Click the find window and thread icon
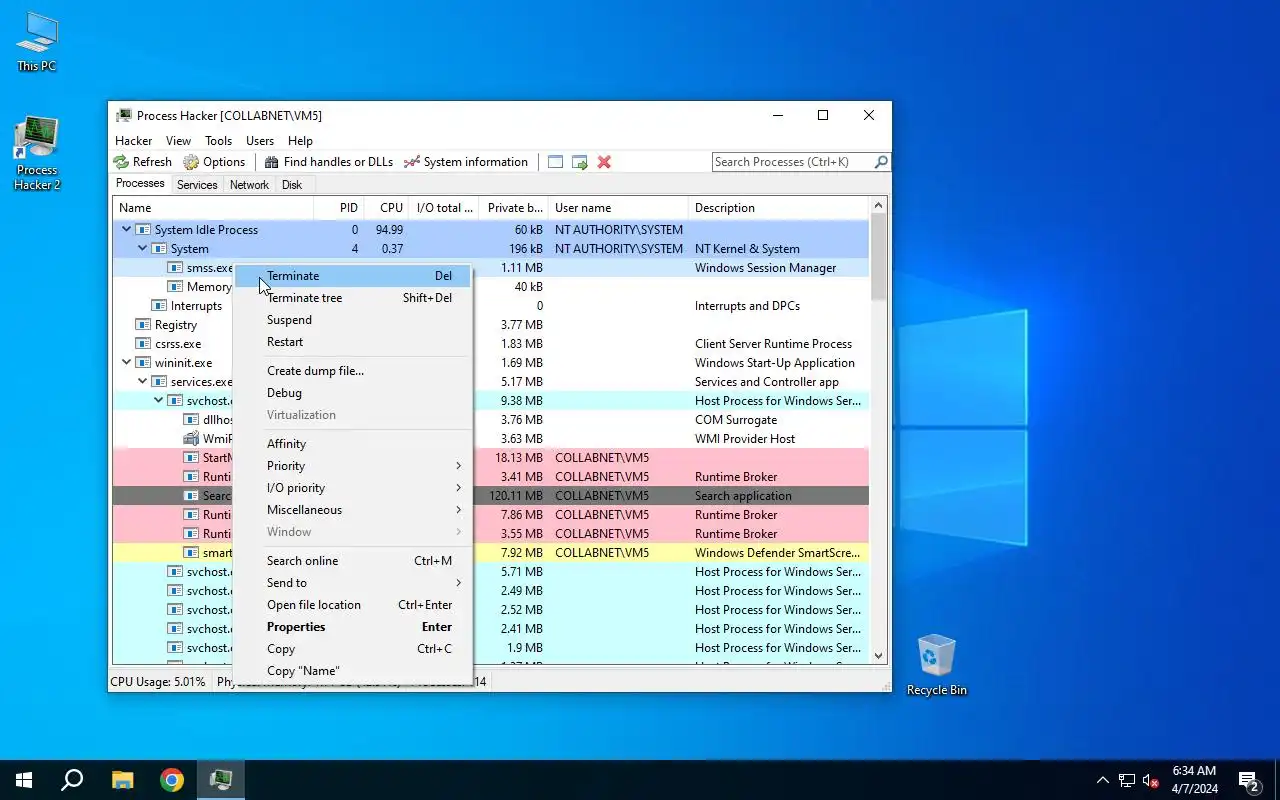This screenshot has width=1280, height=800. point(579,162)
